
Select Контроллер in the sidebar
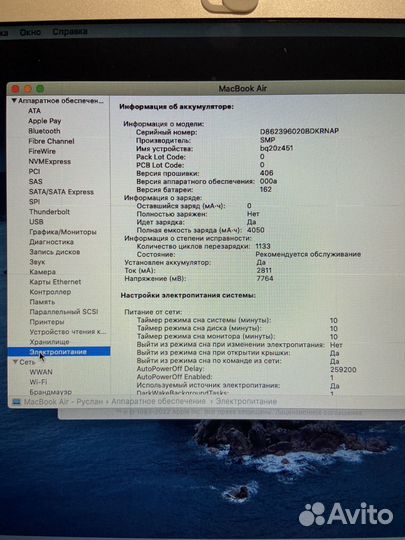point(50,292)
